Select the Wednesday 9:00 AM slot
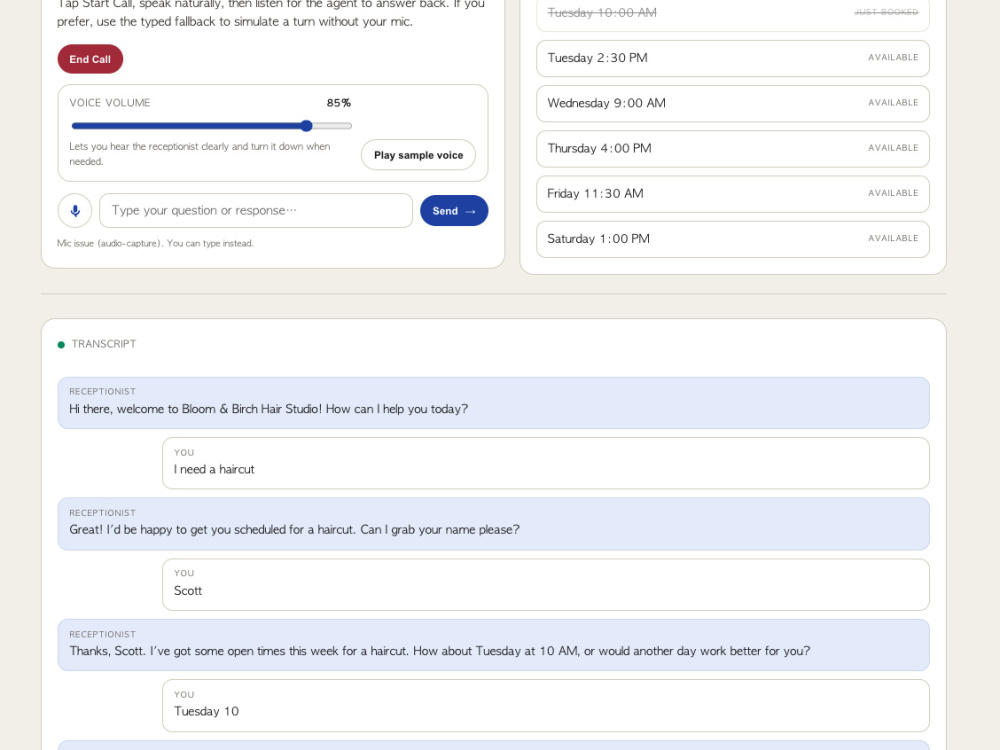 [733, 103]
